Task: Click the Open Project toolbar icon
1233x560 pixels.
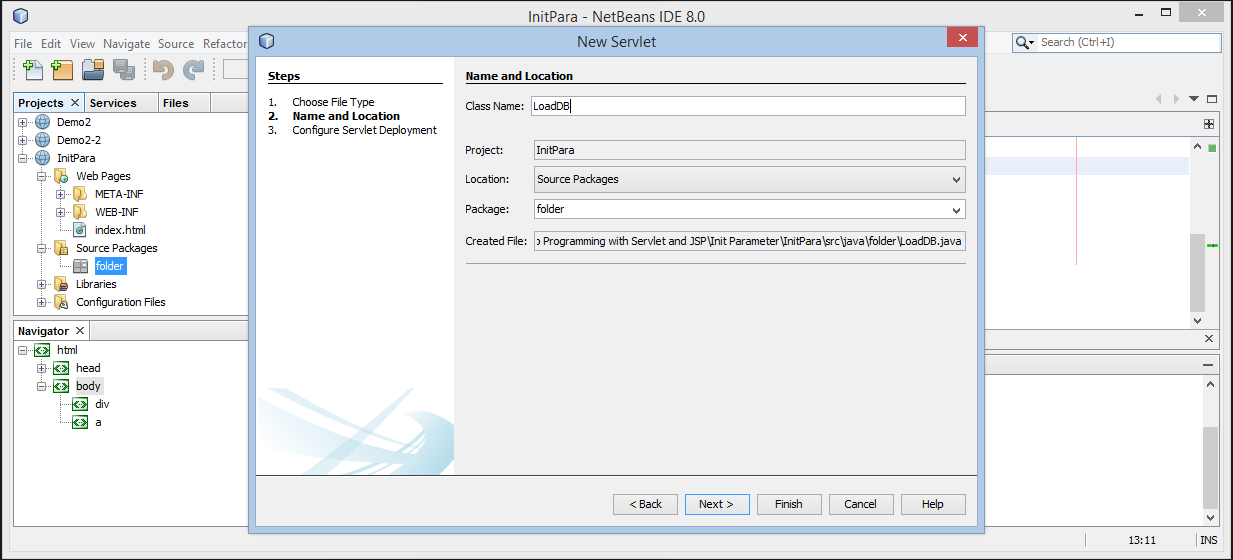Action: point(93,69)
